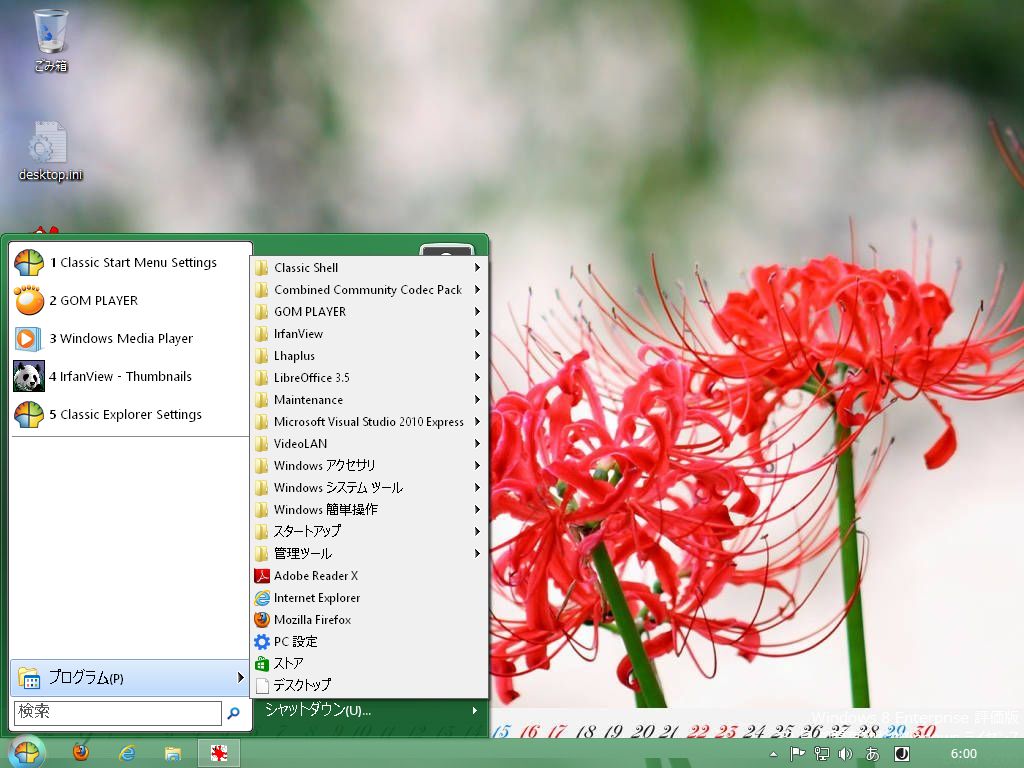Screen dimensions: 1024x768
Task: Open Internet Explorer from the taskbar
Action: coord(127,753)
